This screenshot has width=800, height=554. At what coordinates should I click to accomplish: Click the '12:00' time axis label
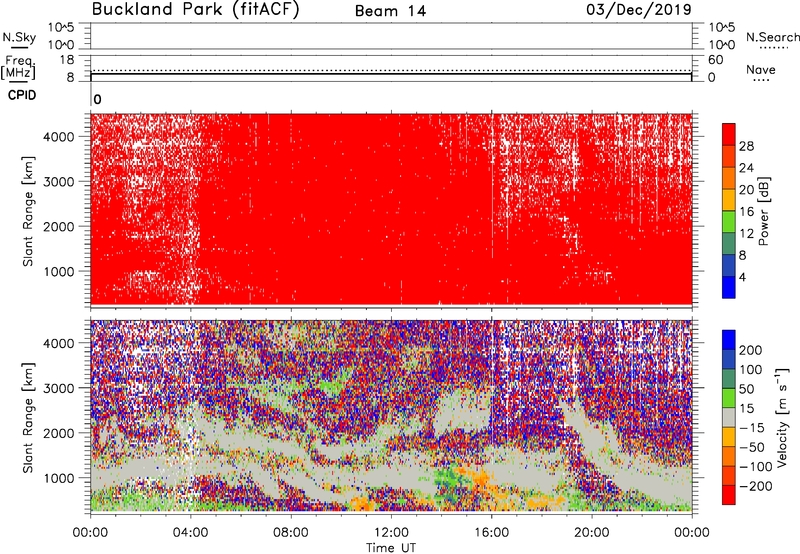[391, 533]
